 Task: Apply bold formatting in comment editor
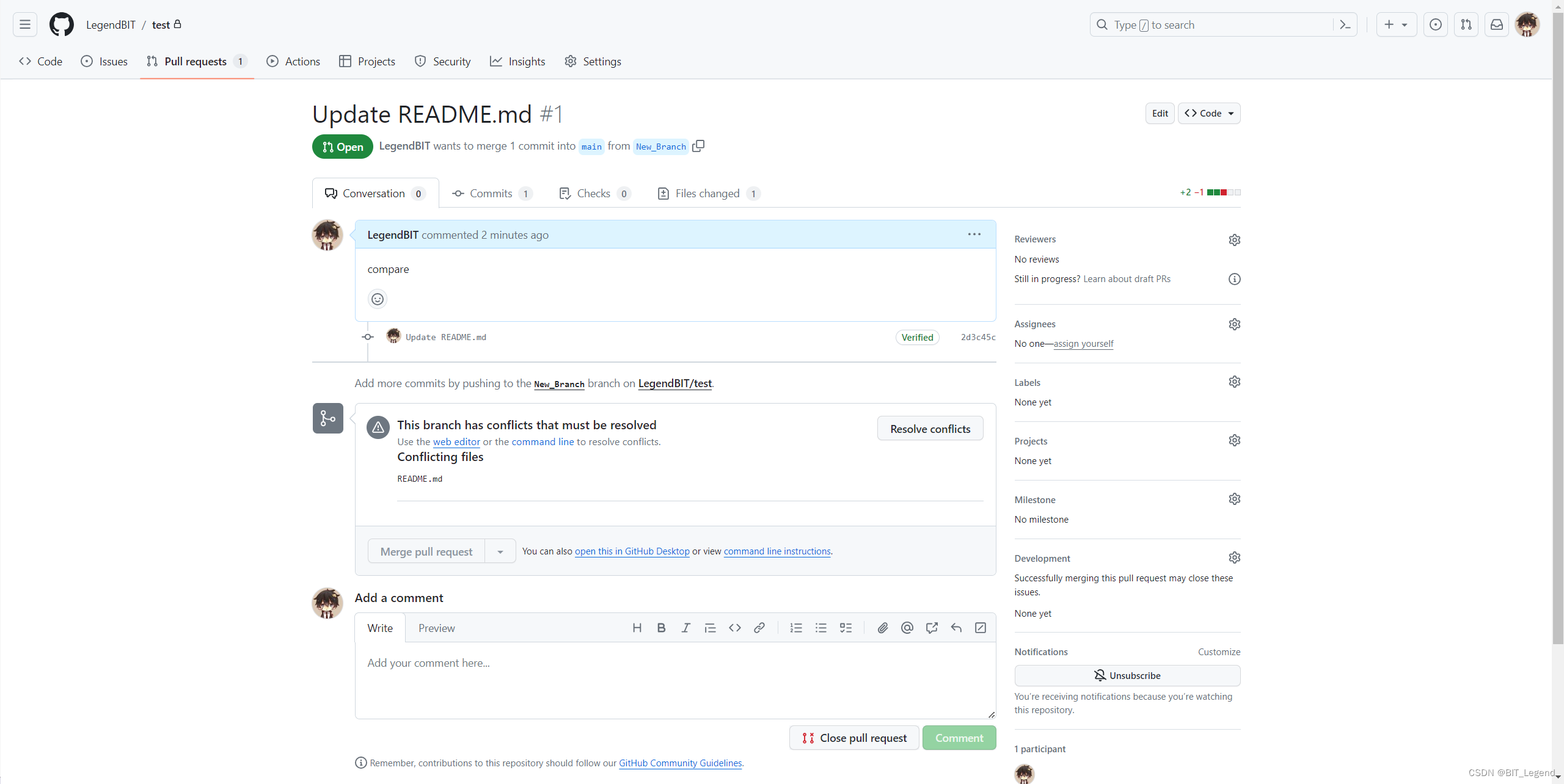pos(662,628)
